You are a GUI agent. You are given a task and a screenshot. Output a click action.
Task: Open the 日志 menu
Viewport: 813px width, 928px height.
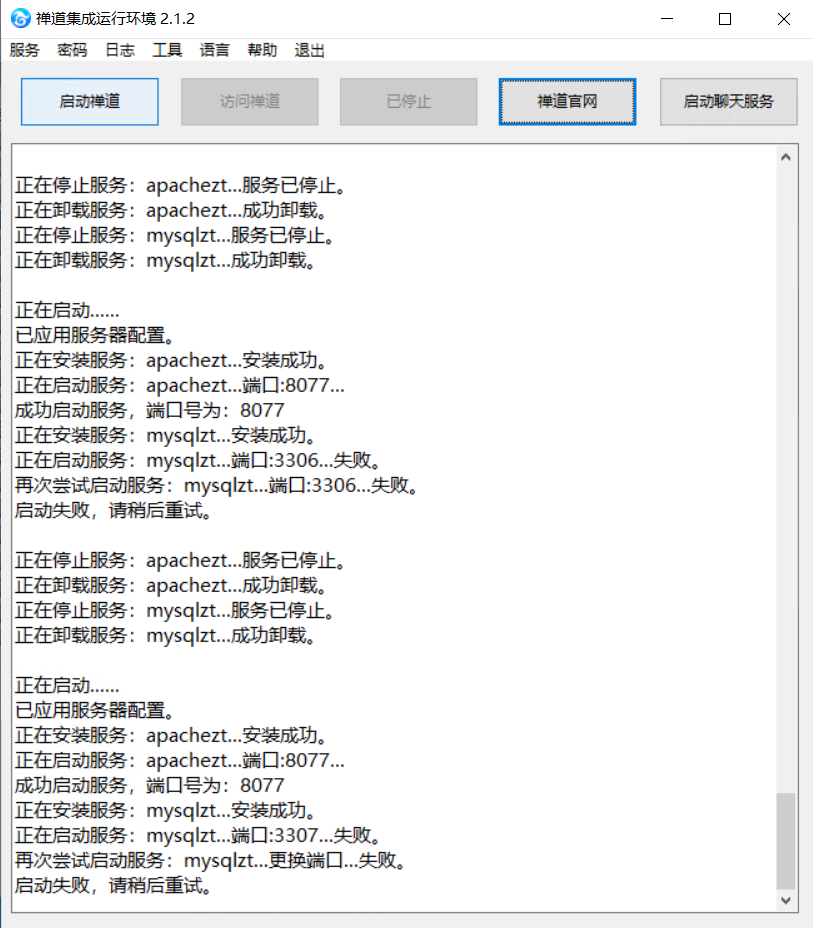coord(120,50)
